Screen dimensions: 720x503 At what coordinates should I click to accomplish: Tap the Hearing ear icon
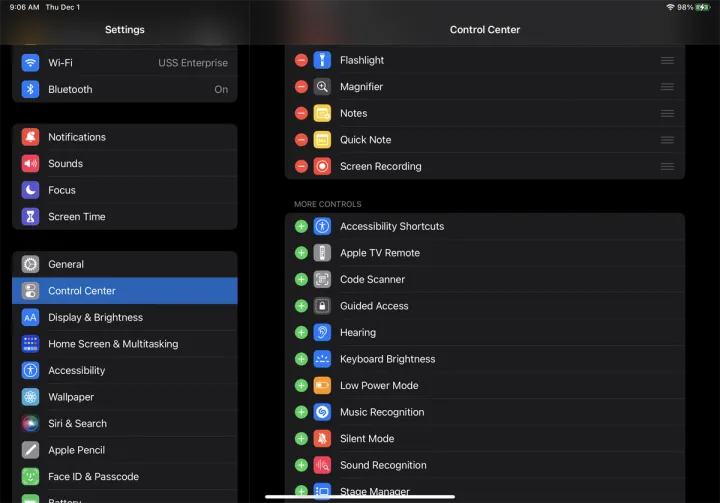[x=322, y=332]
